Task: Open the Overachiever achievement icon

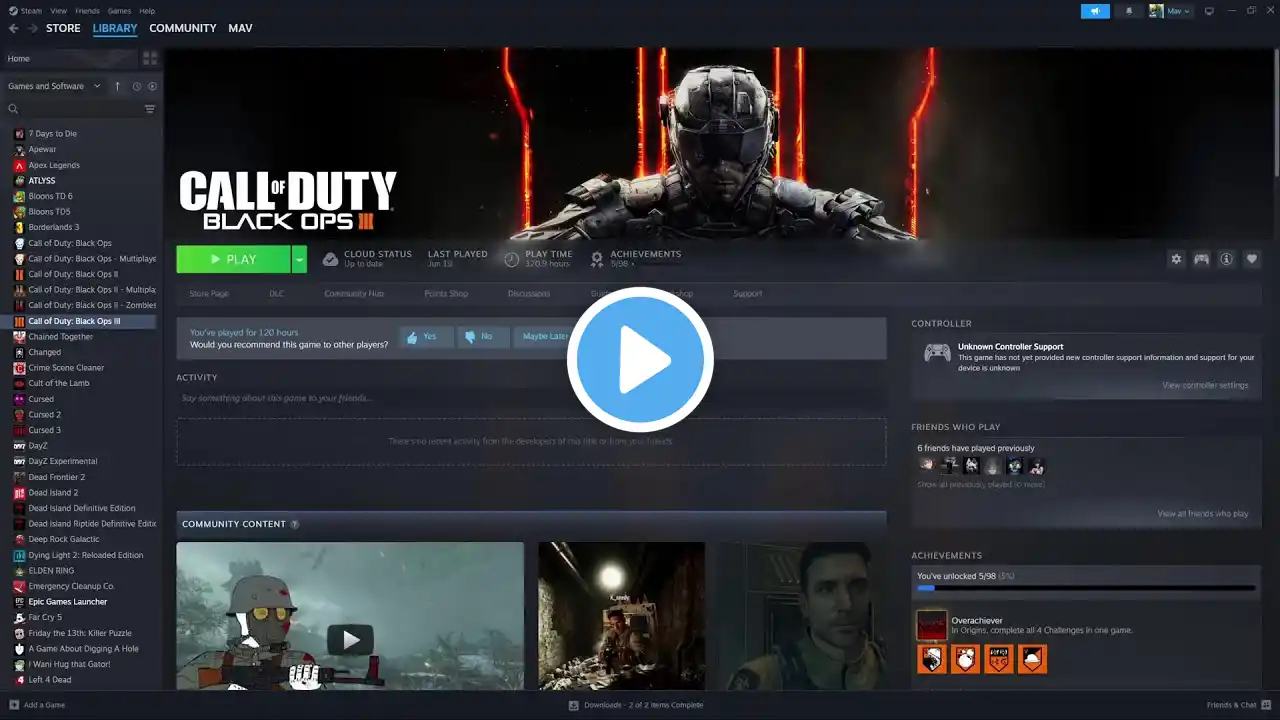Action: click(x=931, y=625)
